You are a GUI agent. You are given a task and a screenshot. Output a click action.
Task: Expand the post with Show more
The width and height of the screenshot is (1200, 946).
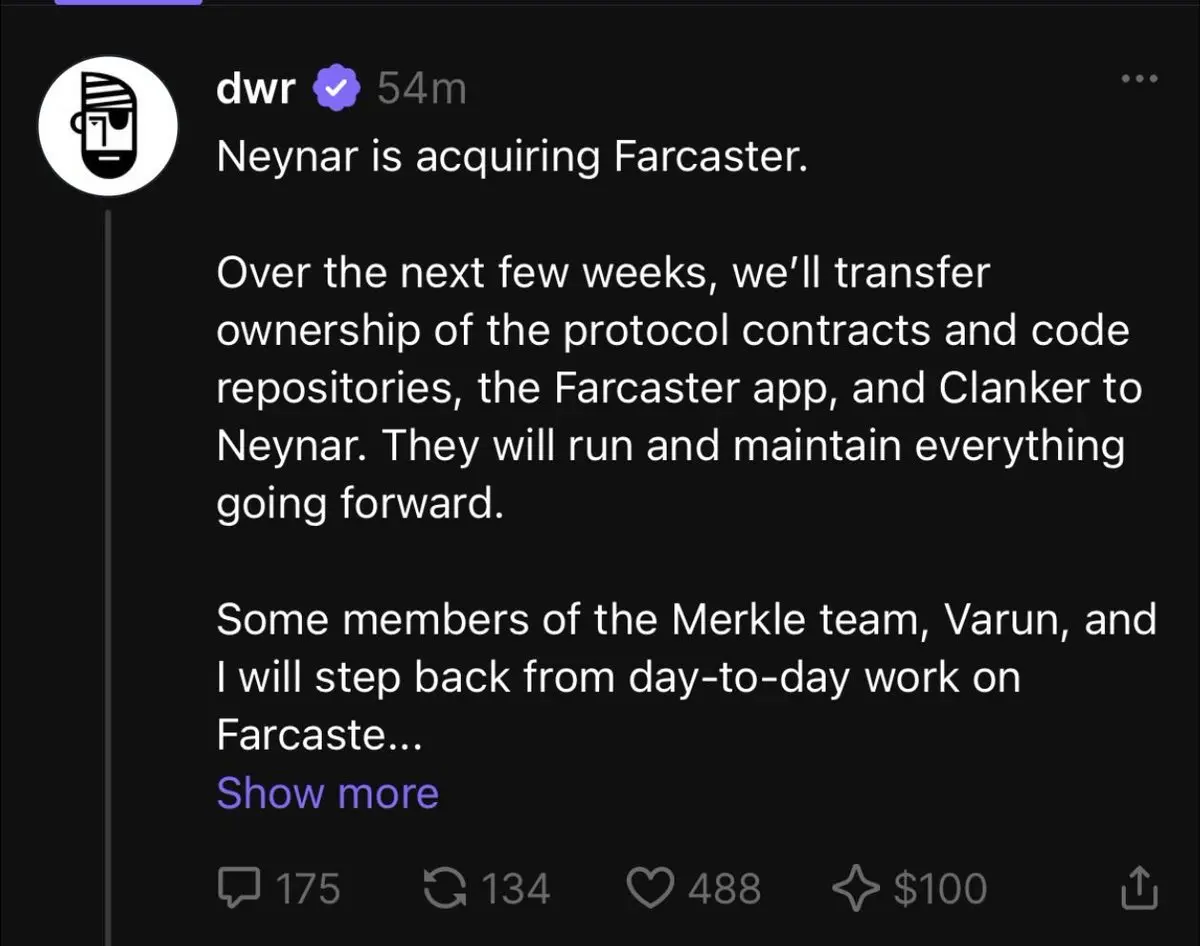pos(327,793)
